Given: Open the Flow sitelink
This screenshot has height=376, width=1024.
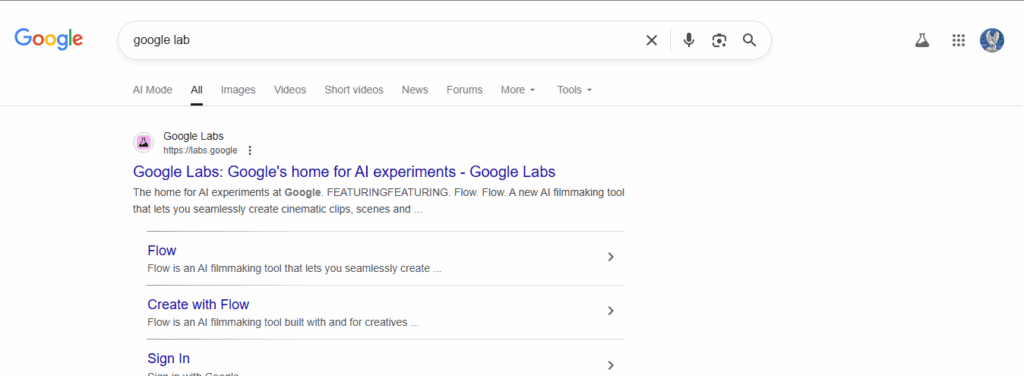Looking at the screenshot, I should (x=162, y=251).
